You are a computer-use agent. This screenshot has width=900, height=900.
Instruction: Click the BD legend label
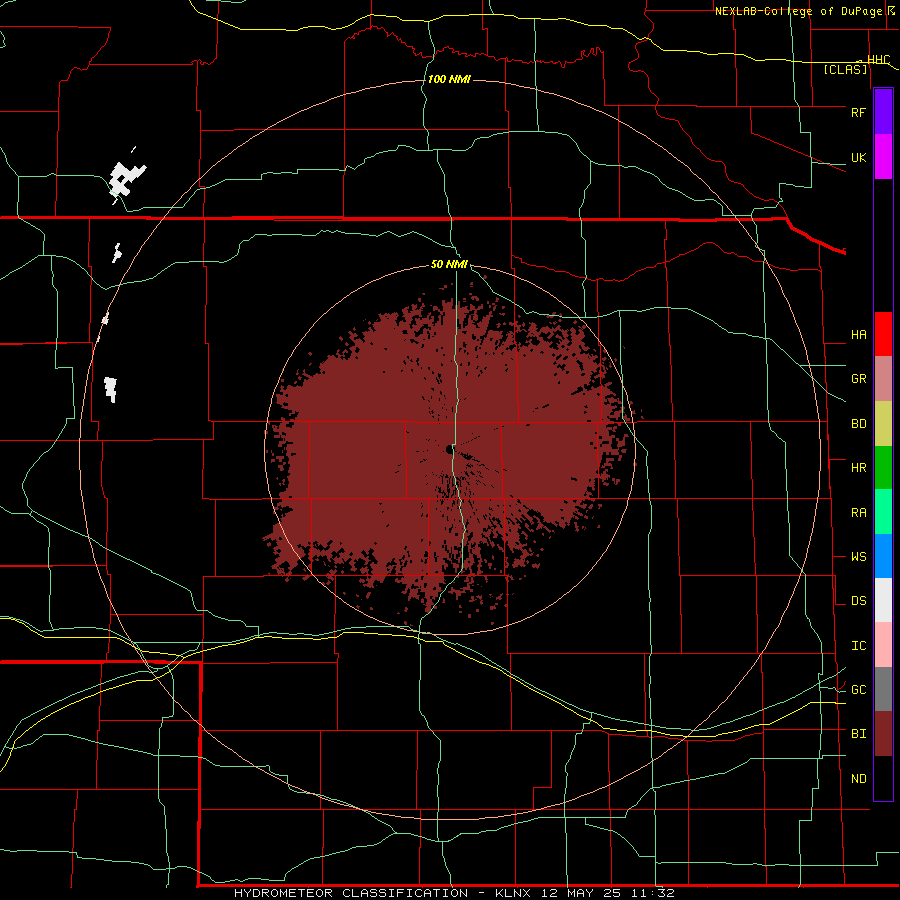click(x=858, y=424)
